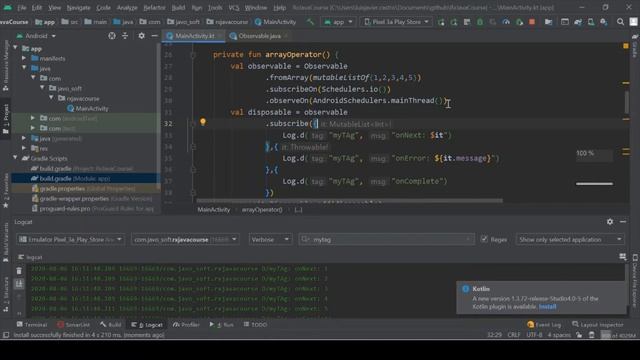The width and height of the screenshot is (640, 360).
Task: Expand the manifests folder
Action: pyautogui.click(x=24, y=58)
